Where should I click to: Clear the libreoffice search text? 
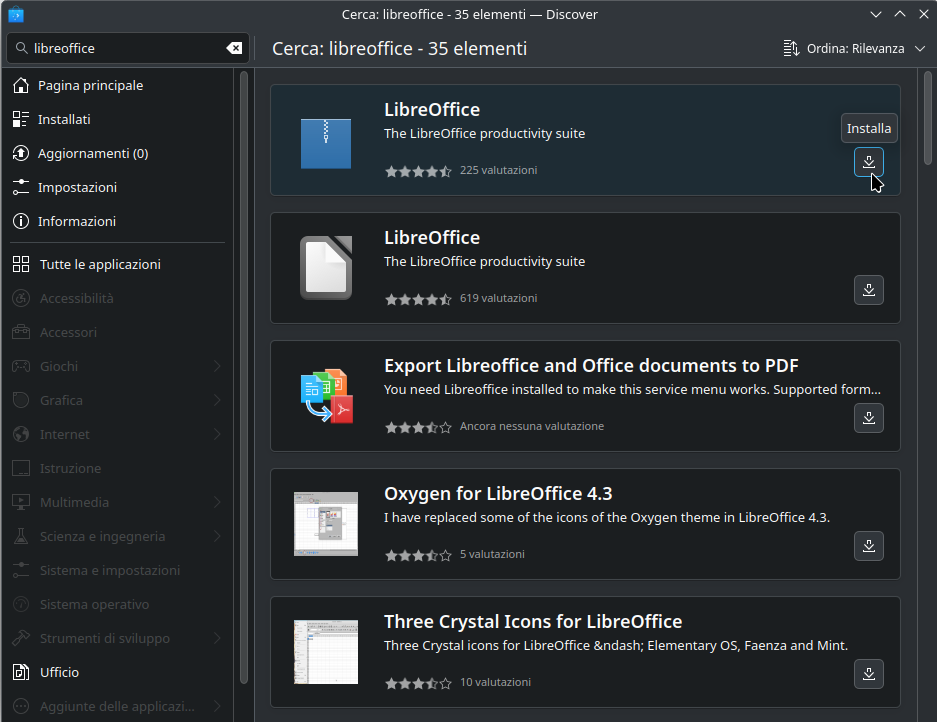click(x=233, y=48)
